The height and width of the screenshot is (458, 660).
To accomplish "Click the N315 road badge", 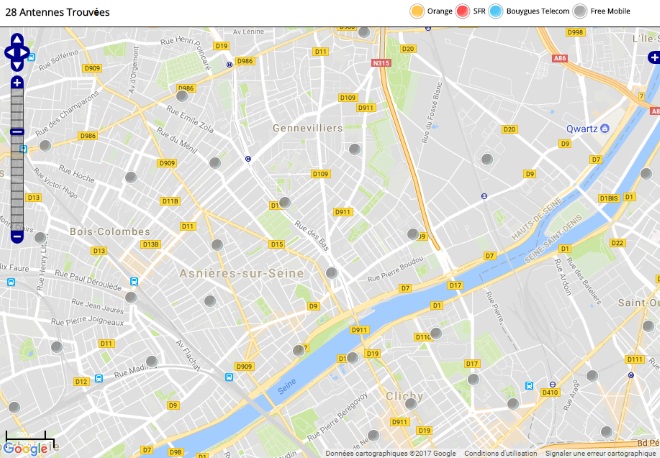I will point(381,63).
